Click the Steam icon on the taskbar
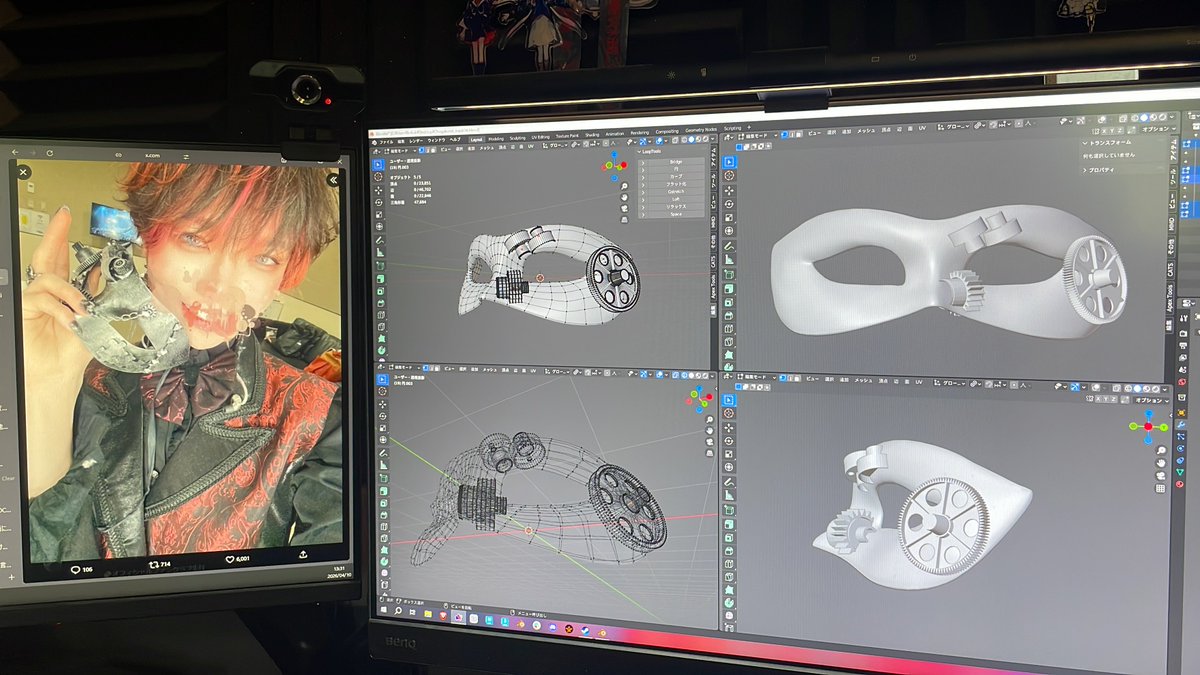 [585, 630]
